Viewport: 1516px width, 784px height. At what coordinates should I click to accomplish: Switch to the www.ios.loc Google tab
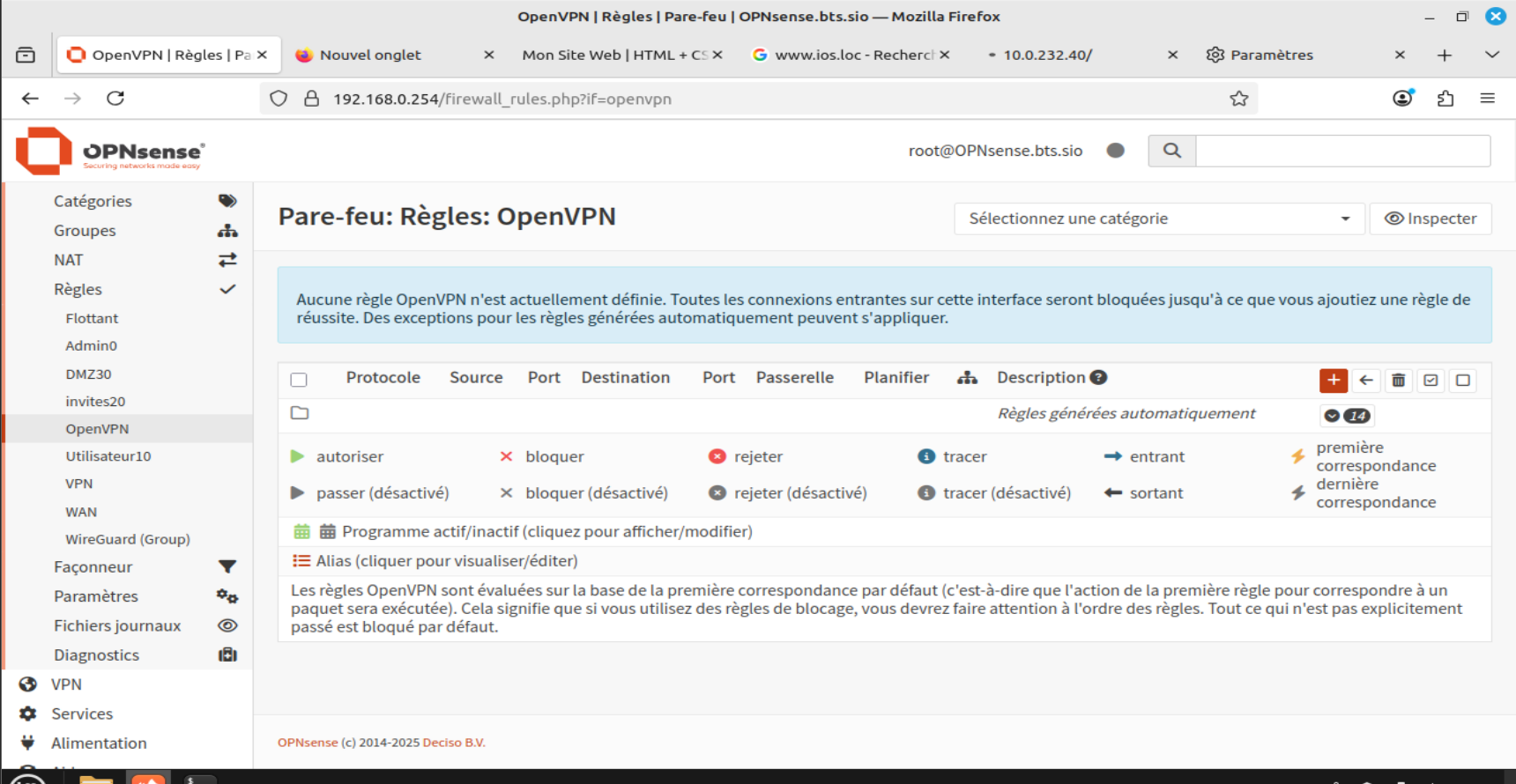(x=849, y=55)
